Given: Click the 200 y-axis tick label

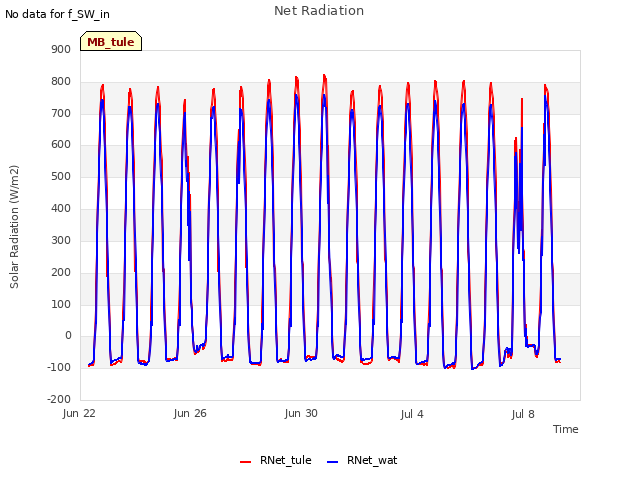Looking at the screenshot, I should (61, 272).
